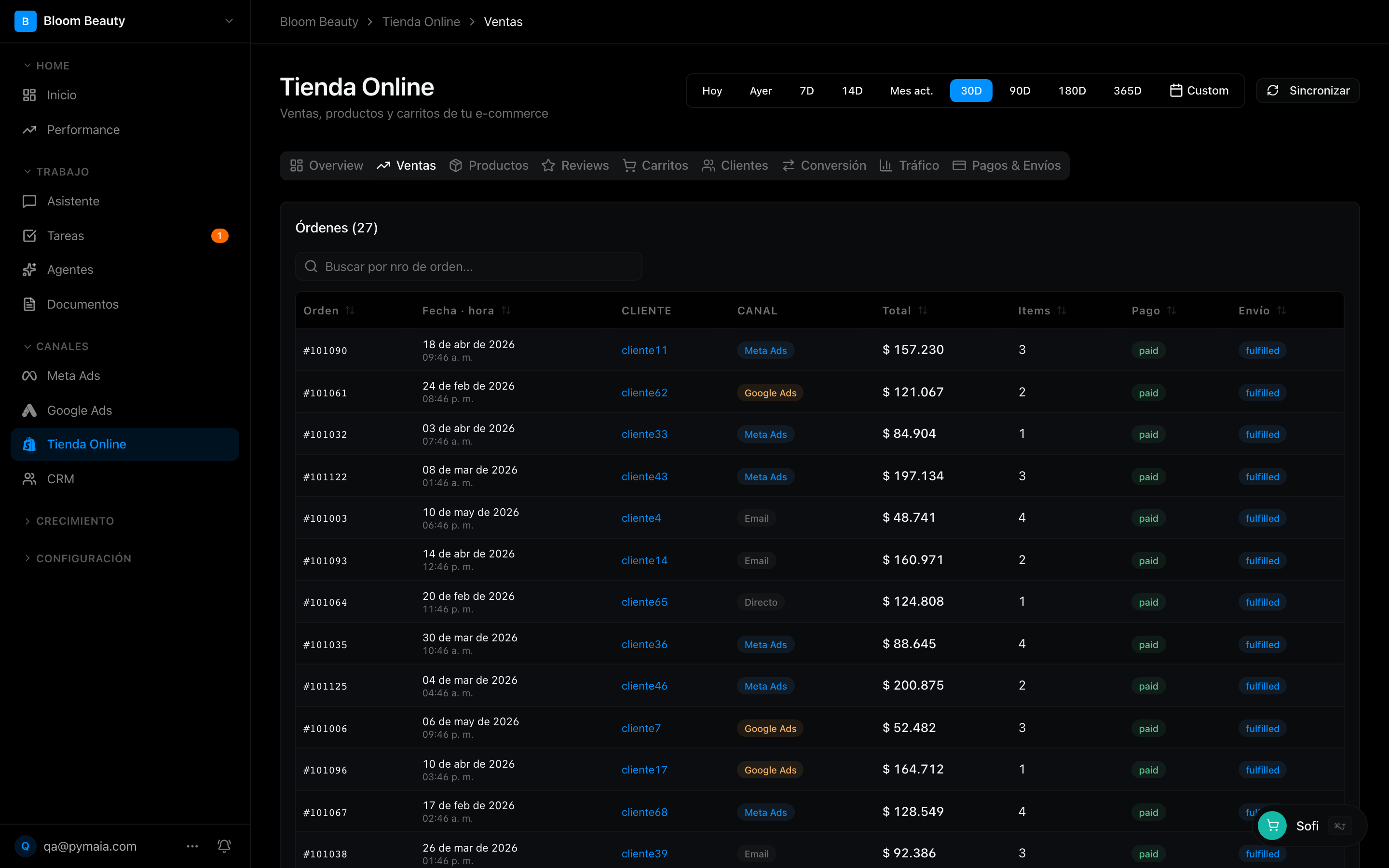
Task: Switch to the Clientes tab
Action: pyautogui.click(x=735, y=165)
